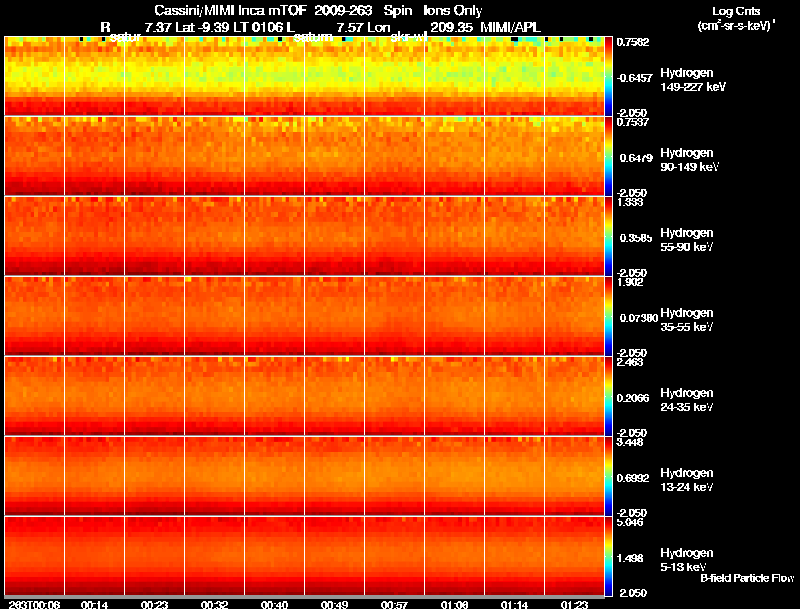800x609 pixels.
Task: Click the 00:49 time axis label
Action: pyautogui.click(x=334, y=604)
